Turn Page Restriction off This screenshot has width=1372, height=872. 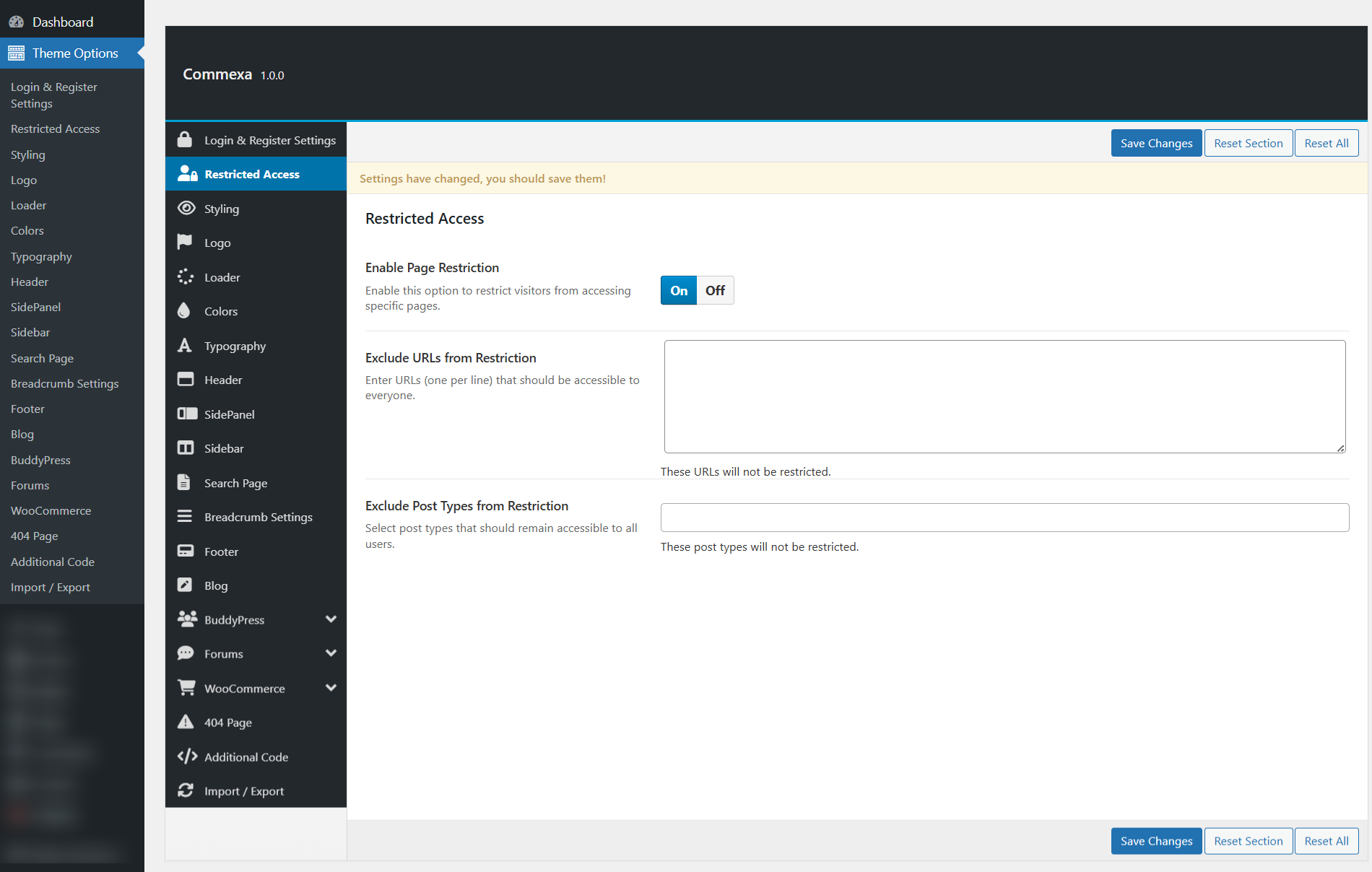point(715,291)
